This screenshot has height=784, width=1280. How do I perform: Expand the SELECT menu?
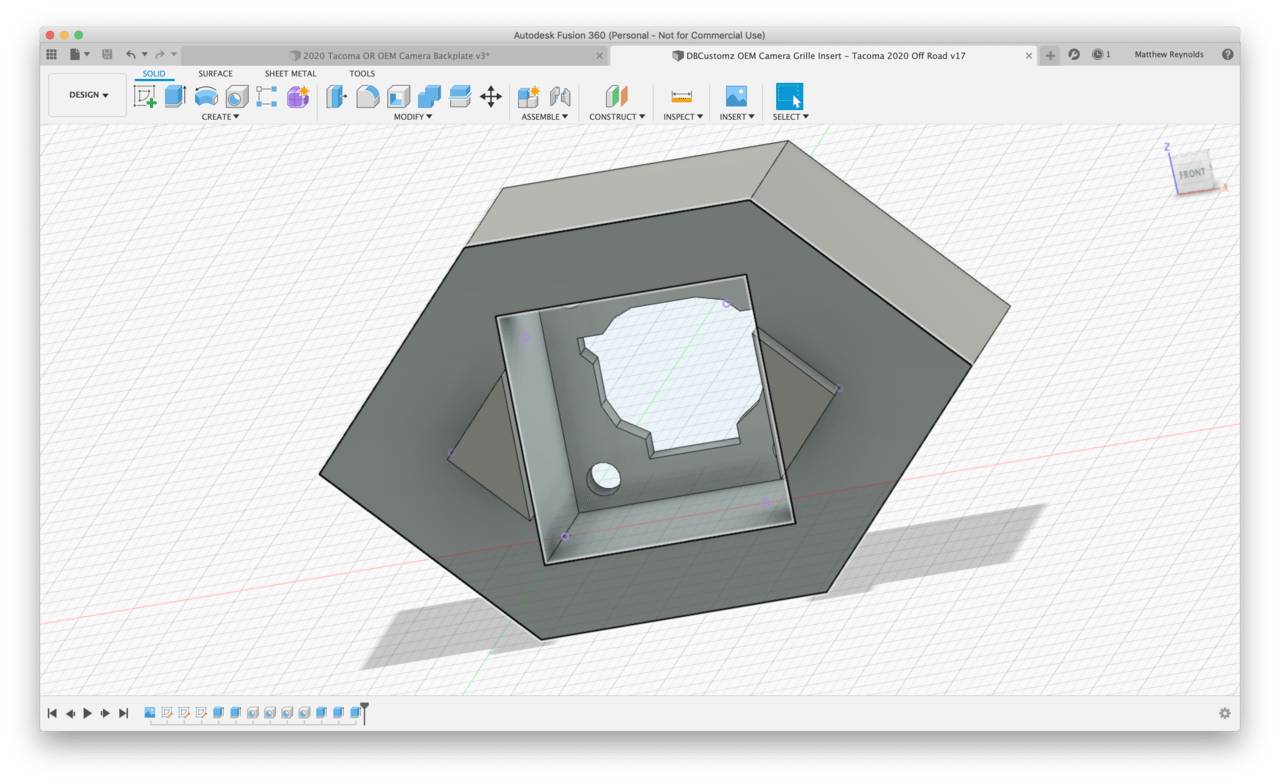point(790,117)
